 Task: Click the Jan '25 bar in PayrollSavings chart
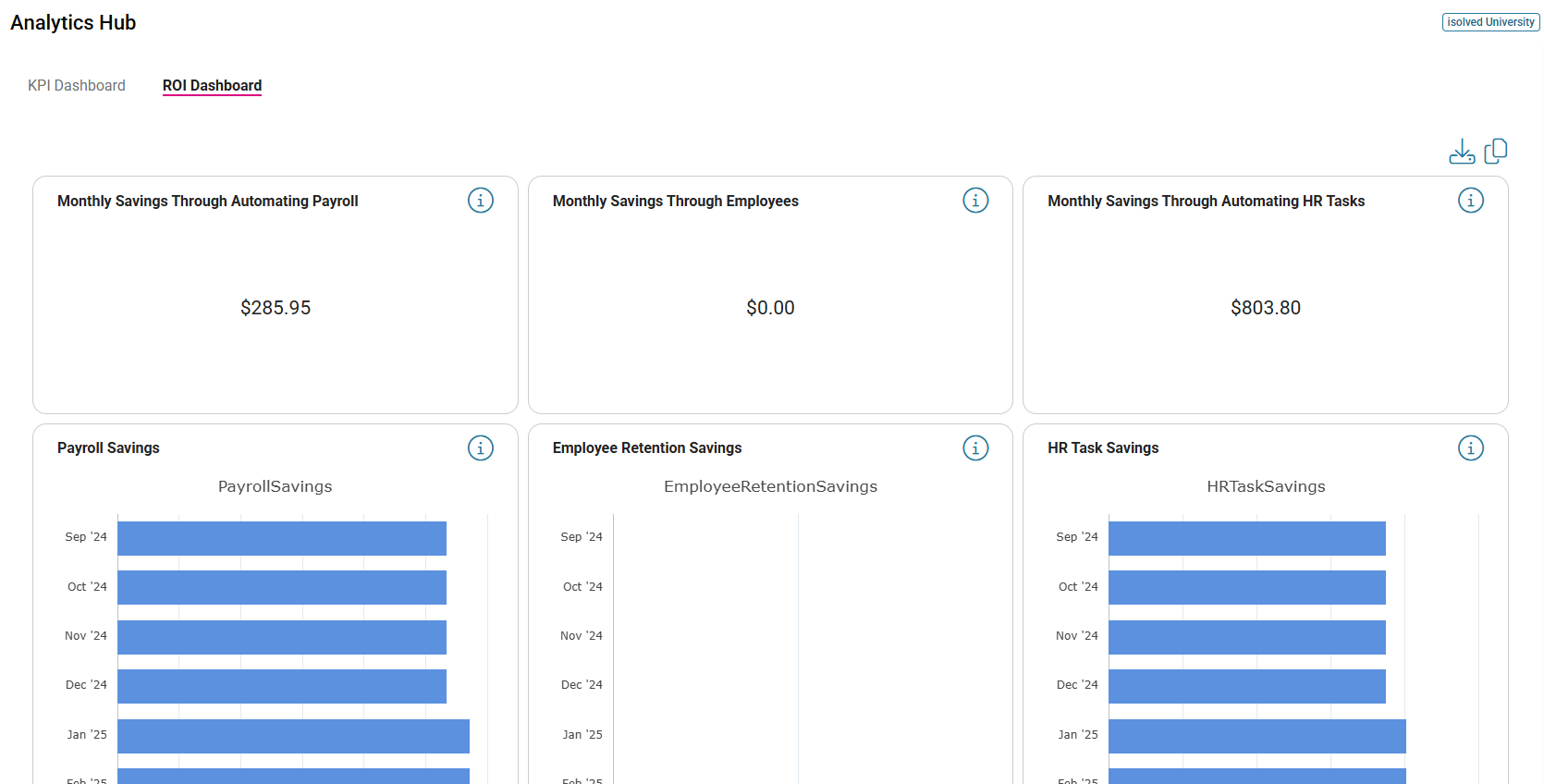(x=293, y=736)
